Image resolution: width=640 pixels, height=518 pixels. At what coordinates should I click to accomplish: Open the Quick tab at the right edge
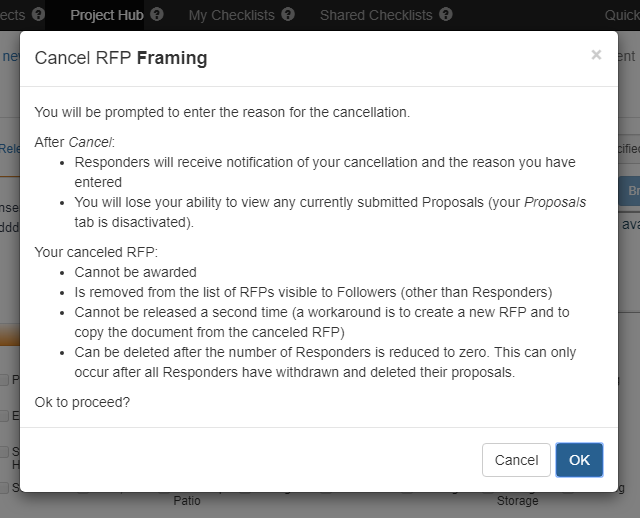[622, 15]
